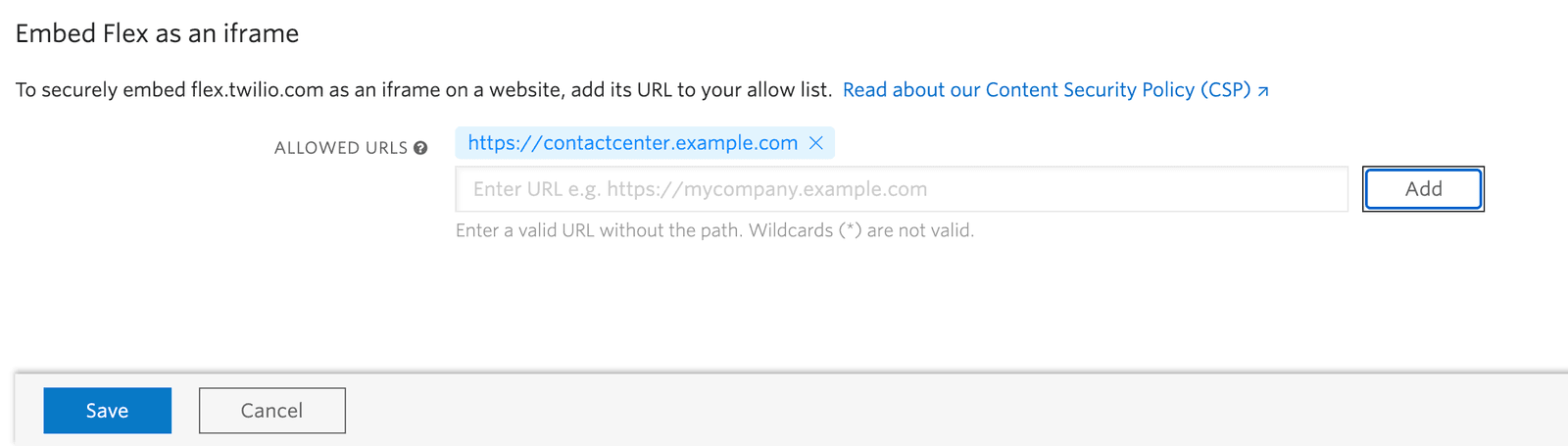The width and height of the screenshot is (1568, 446).
Task: Select the https://contactcenter.example.com URL chip text
Action: 632,143
